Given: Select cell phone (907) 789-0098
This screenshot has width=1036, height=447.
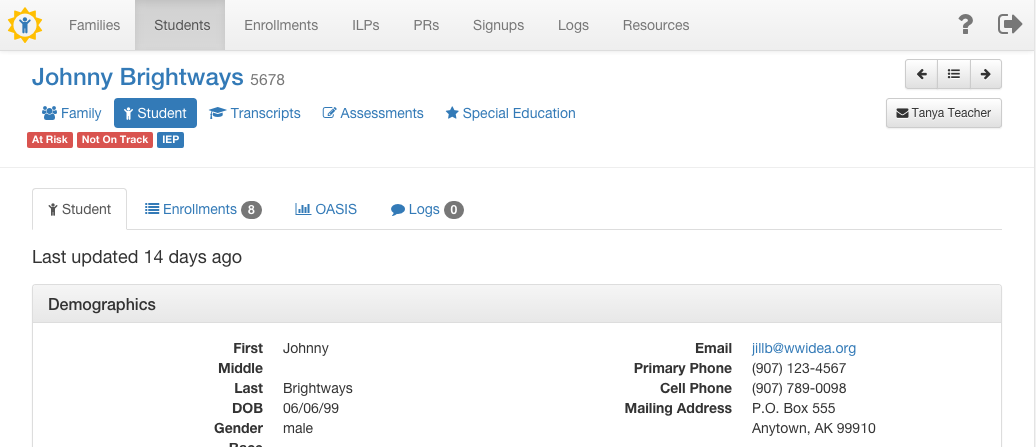Looking at the screenshot, I should [x=799, y=388].
